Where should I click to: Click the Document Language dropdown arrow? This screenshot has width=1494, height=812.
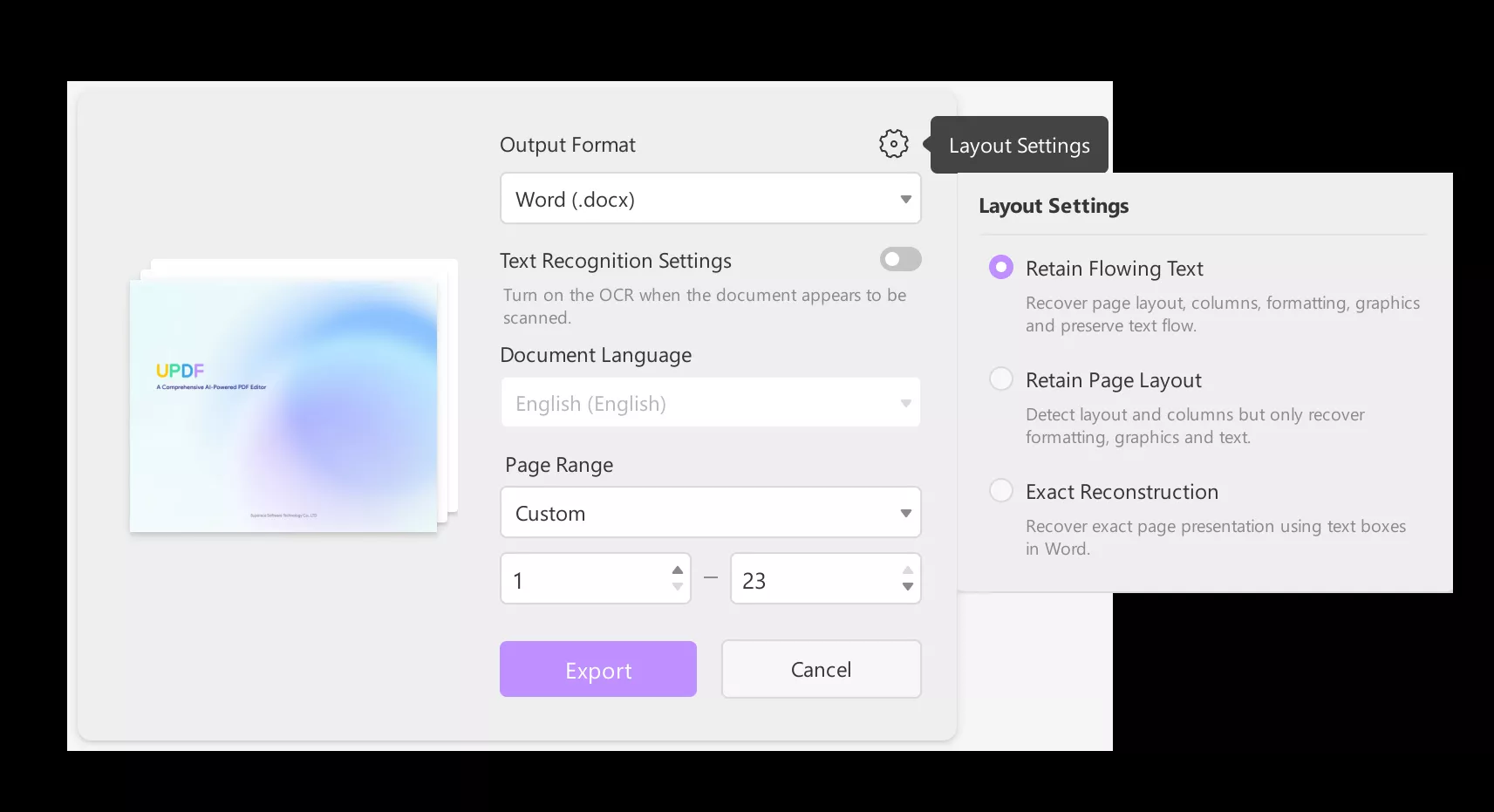coord(905,403)
